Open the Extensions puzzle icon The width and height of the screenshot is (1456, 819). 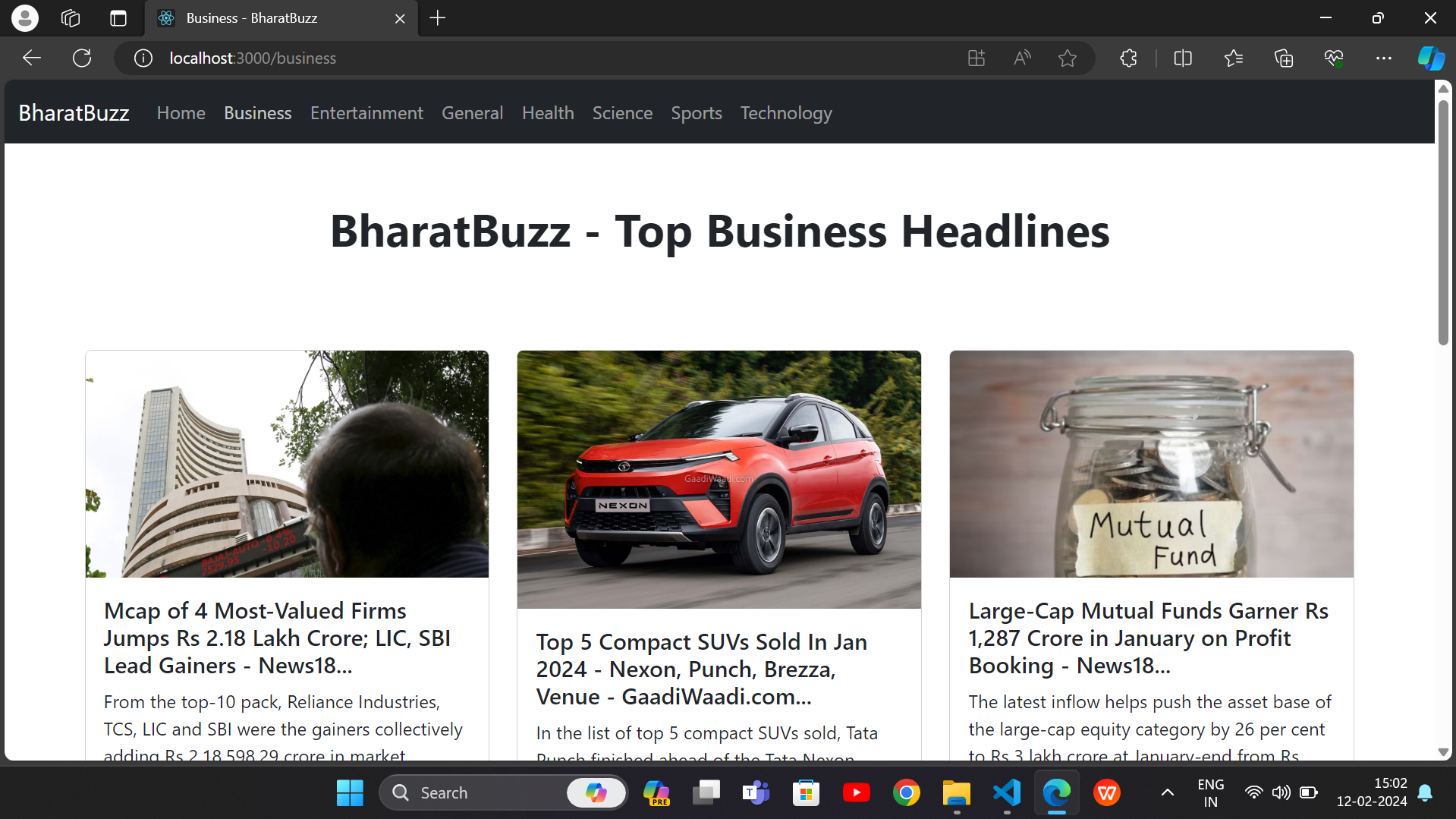pos(1128,58)
